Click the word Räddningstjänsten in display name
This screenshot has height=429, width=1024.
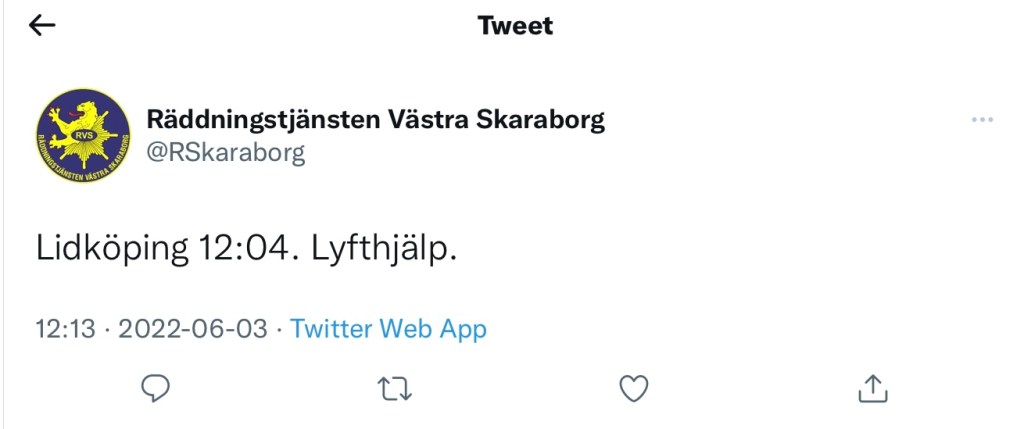tap(260, 120)
